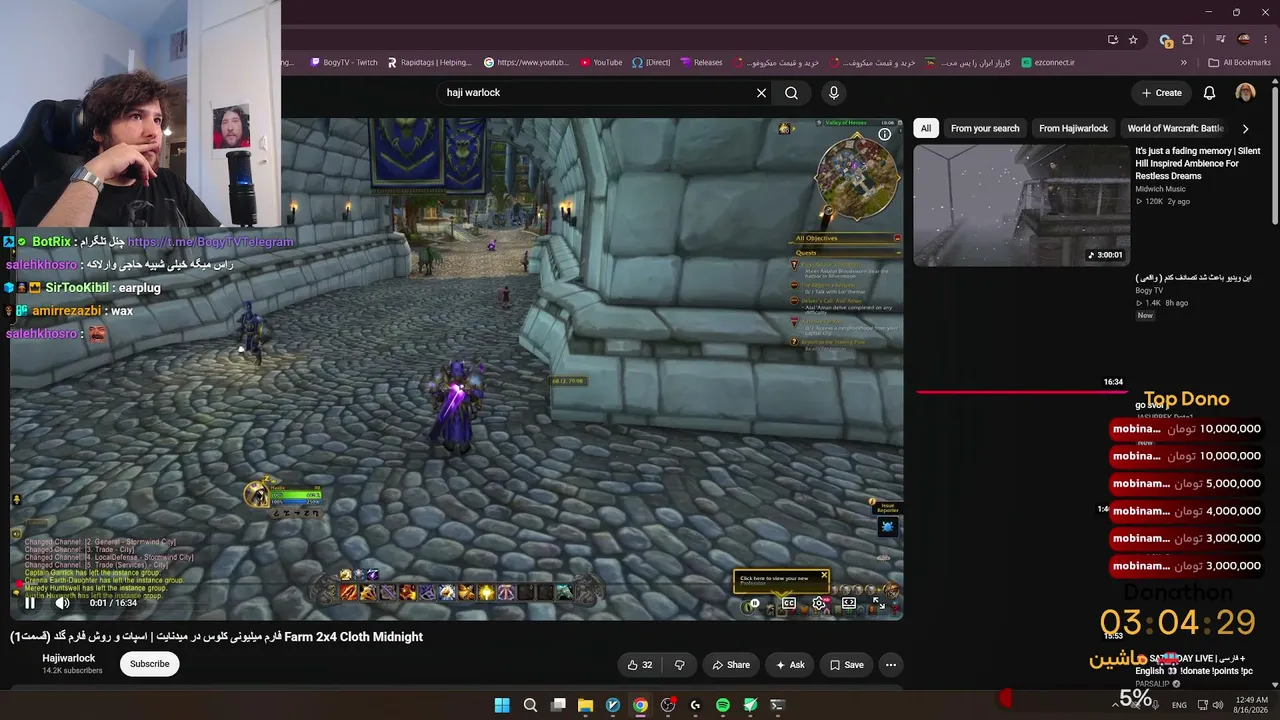Expand the hidden bookmarks overflow chevron
The image size is (1280, 720).
pyautogui.click(x=1184, y=62)
